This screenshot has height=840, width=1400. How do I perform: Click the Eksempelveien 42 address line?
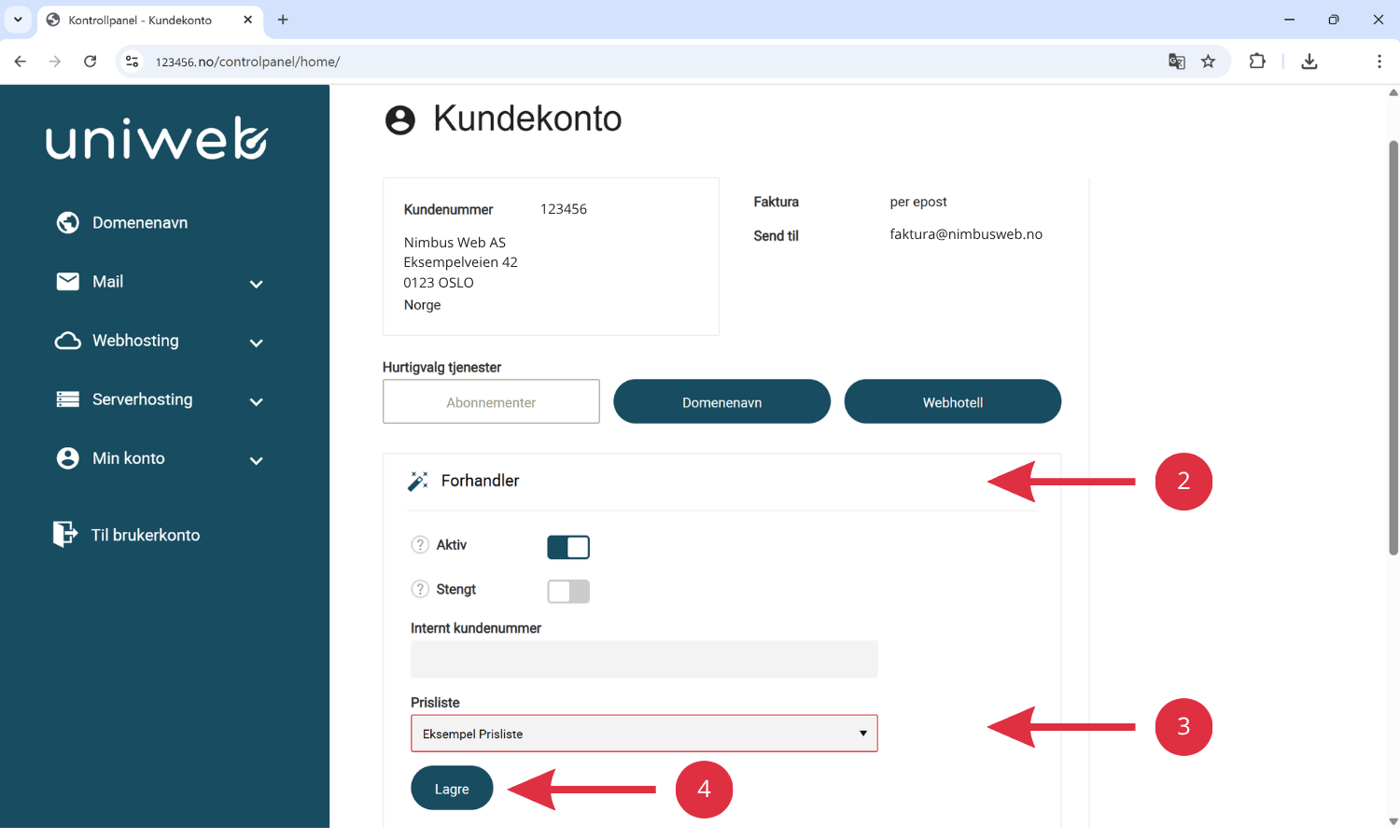[x=460, y=262]
